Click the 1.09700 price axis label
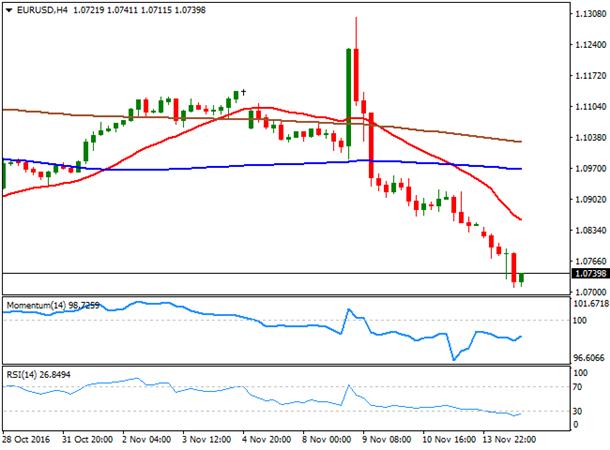This screenshot has width=610, height=450. (x=591, y=168)
